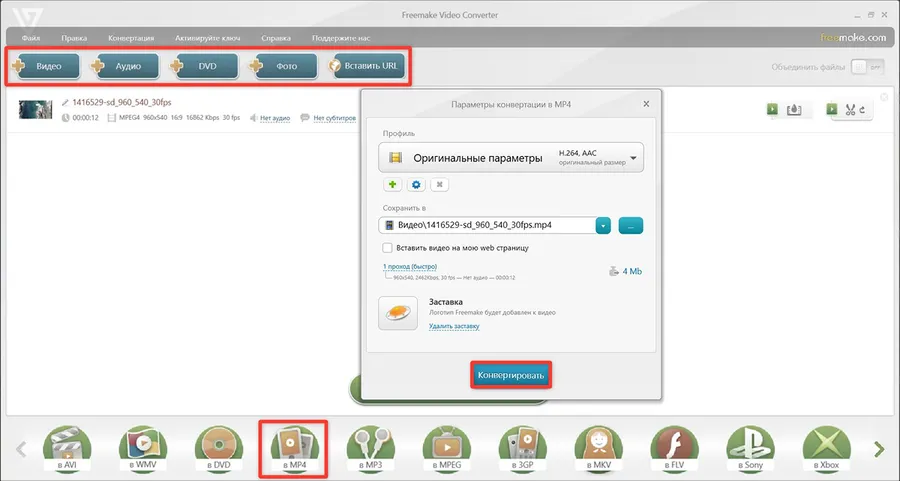
Task: Choose the в MPEG output format
Action: (447, 449)
